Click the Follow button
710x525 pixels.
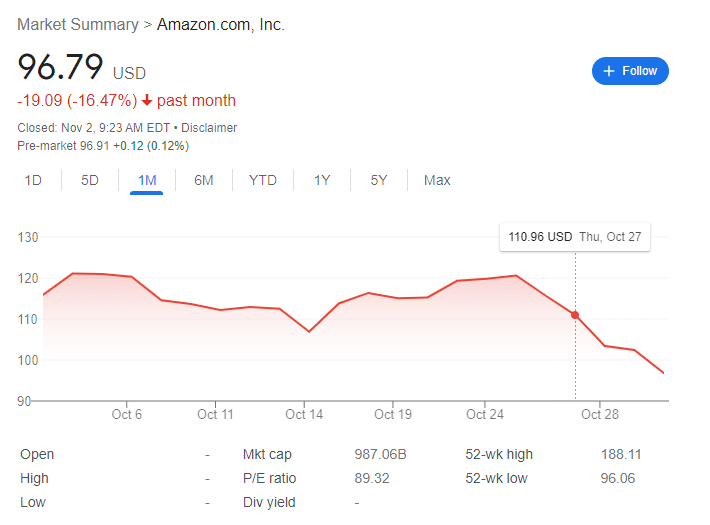coord(630,71)
